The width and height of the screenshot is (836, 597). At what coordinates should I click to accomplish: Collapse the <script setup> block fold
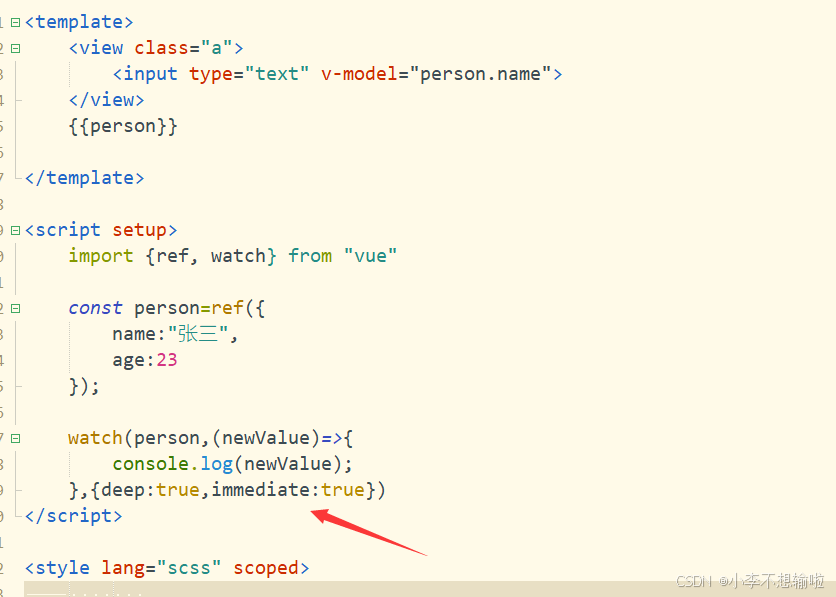[x=15, y=230]
